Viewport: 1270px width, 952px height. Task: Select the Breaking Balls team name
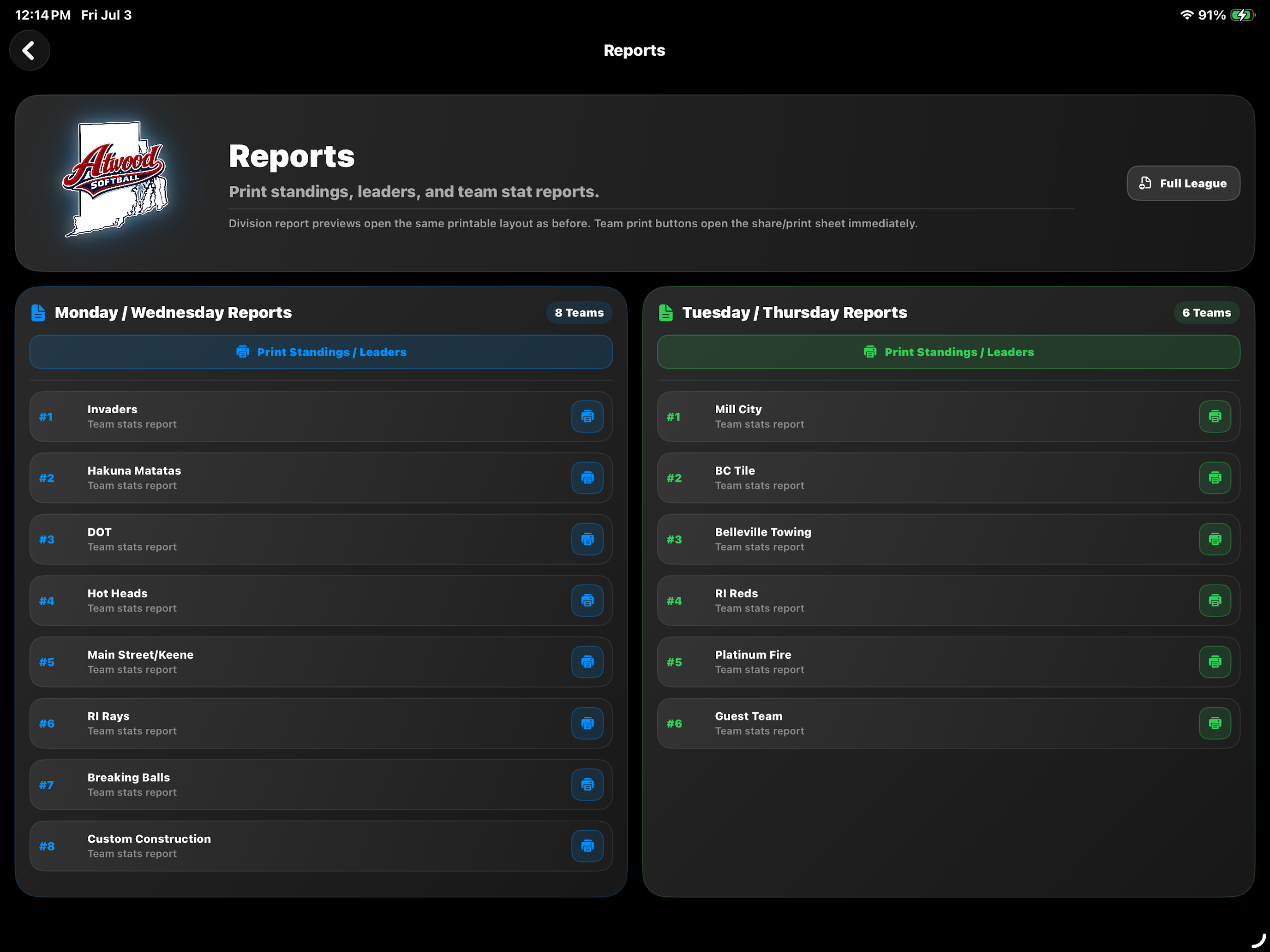click(129, 778)
